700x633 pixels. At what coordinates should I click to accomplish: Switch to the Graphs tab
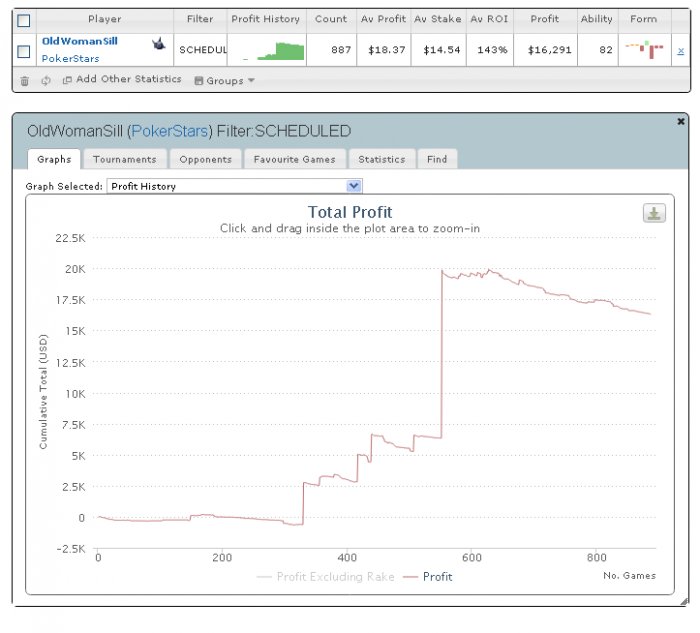click(x=54, y=159)
